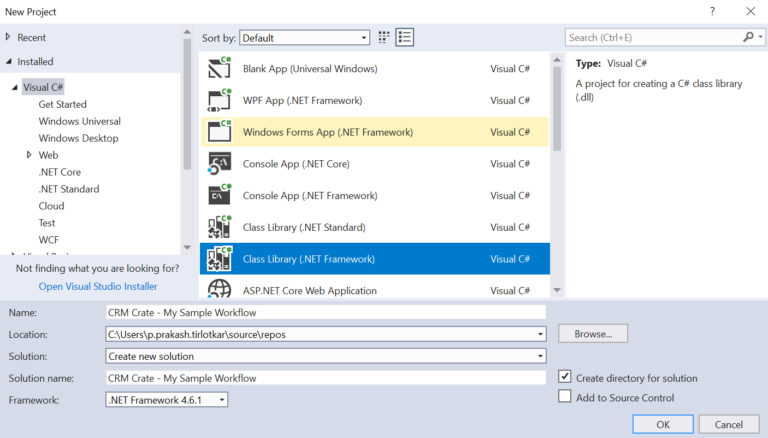768x438 pixels.
Task: Select .NET Core category
Action: pos(60,172)
